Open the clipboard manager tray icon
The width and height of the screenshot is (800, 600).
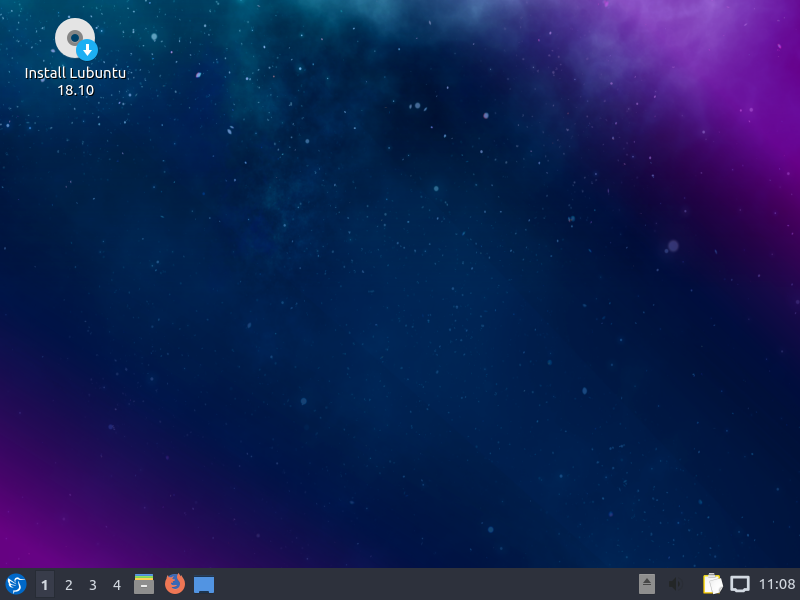coord(712,584)
